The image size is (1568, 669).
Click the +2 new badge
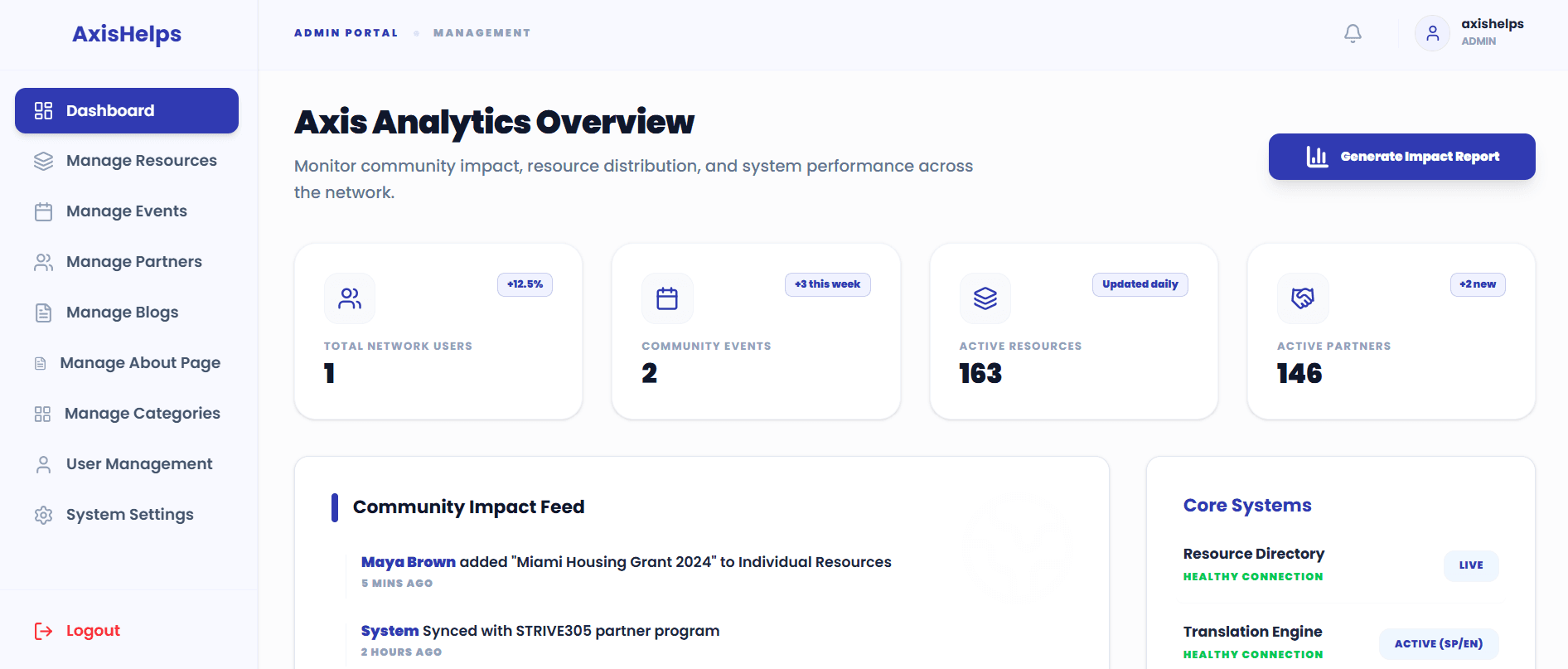coord(1478,284)
